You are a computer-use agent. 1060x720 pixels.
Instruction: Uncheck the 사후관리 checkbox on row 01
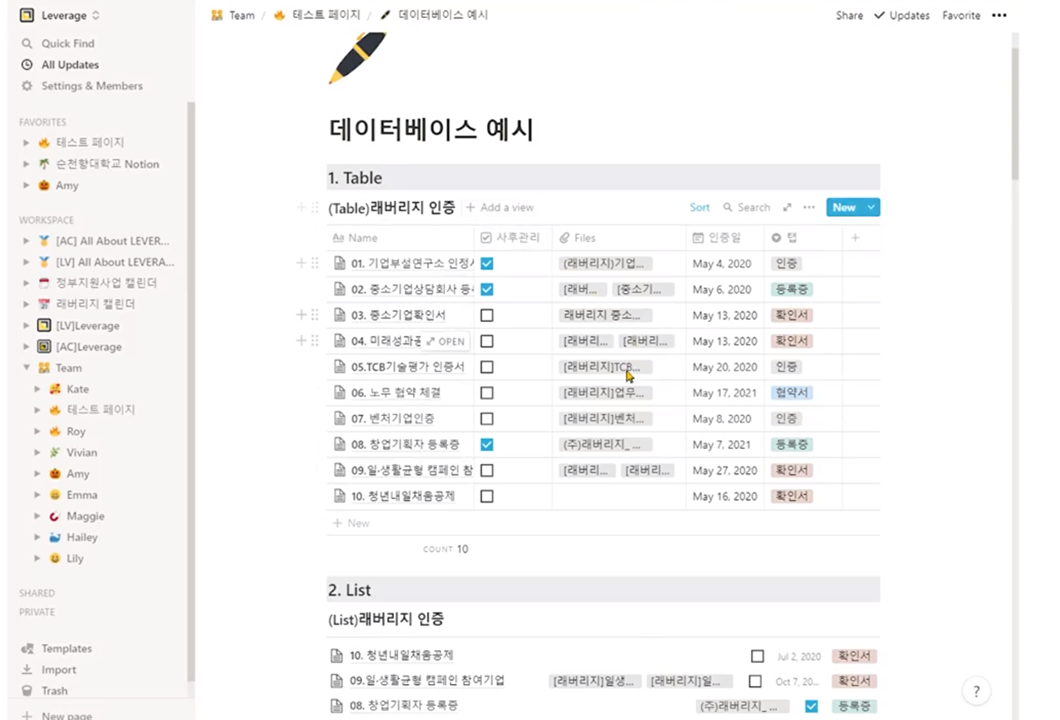click(487, 263)
